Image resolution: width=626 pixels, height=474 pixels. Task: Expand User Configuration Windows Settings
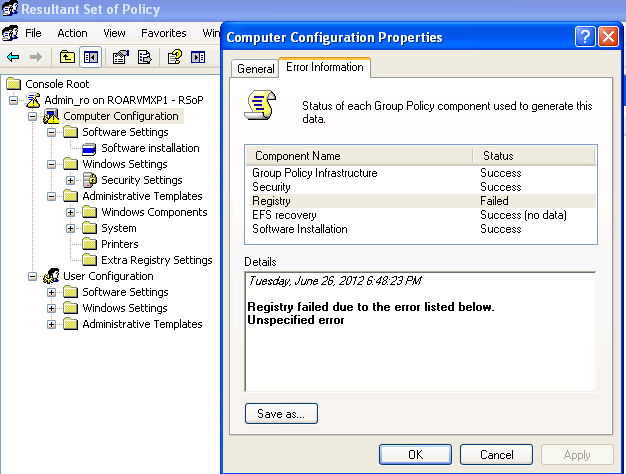(x=52, y=308)
